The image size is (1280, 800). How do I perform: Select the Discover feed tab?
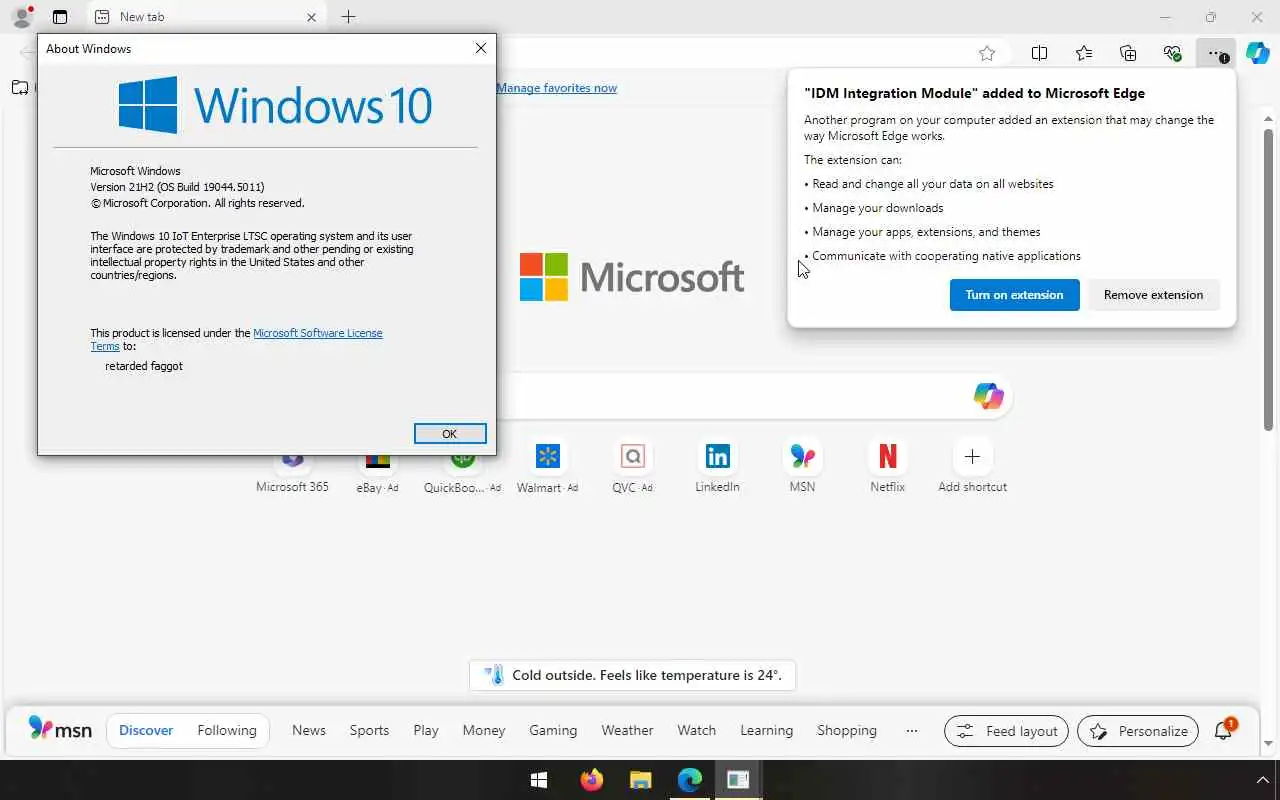146,730
